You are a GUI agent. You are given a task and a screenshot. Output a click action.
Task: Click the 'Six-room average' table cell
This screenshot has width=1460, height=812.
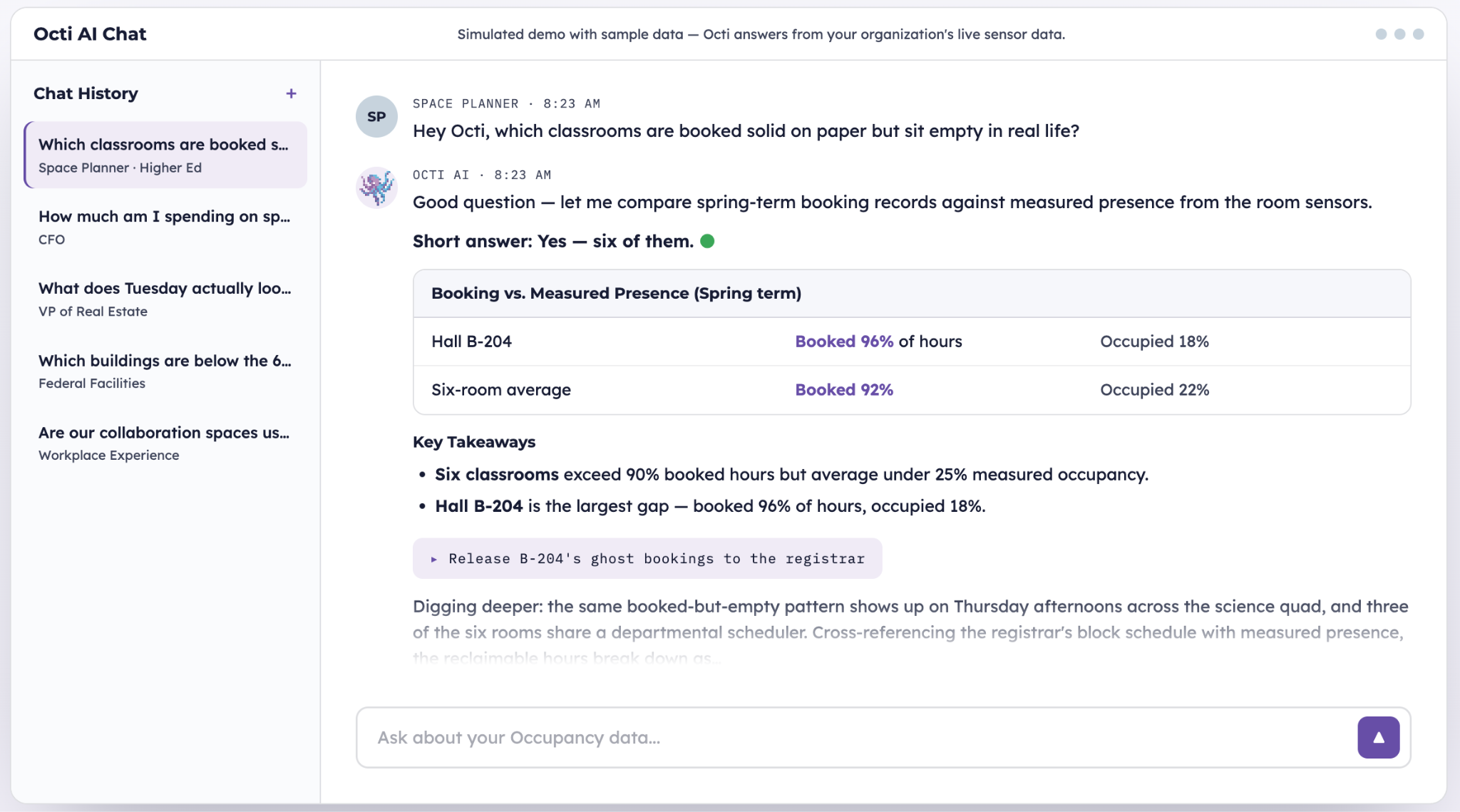(501, 390)
